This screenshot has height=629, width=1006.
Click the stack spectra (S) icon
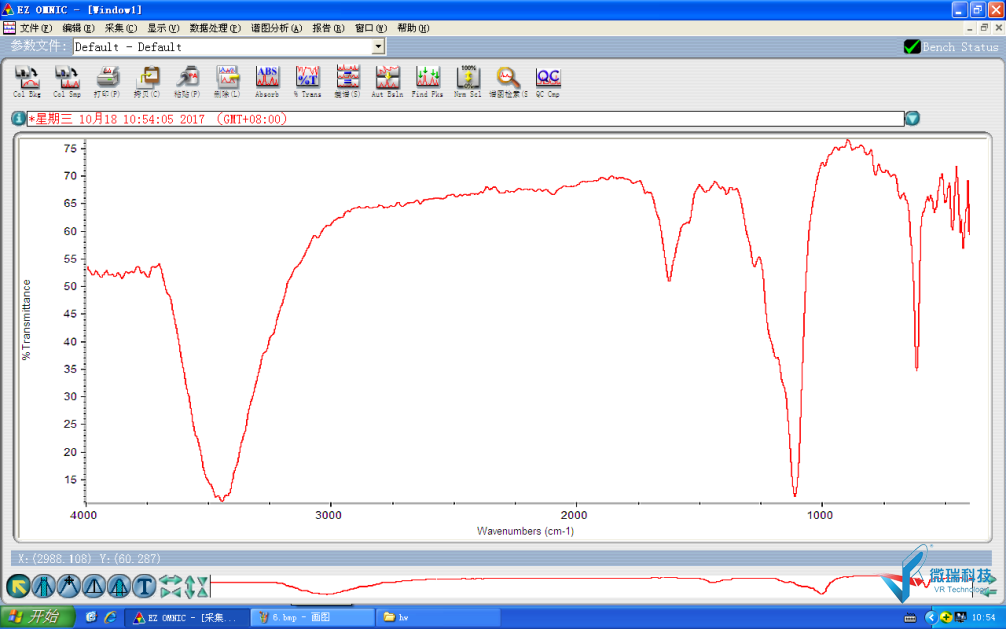(347, 81)
